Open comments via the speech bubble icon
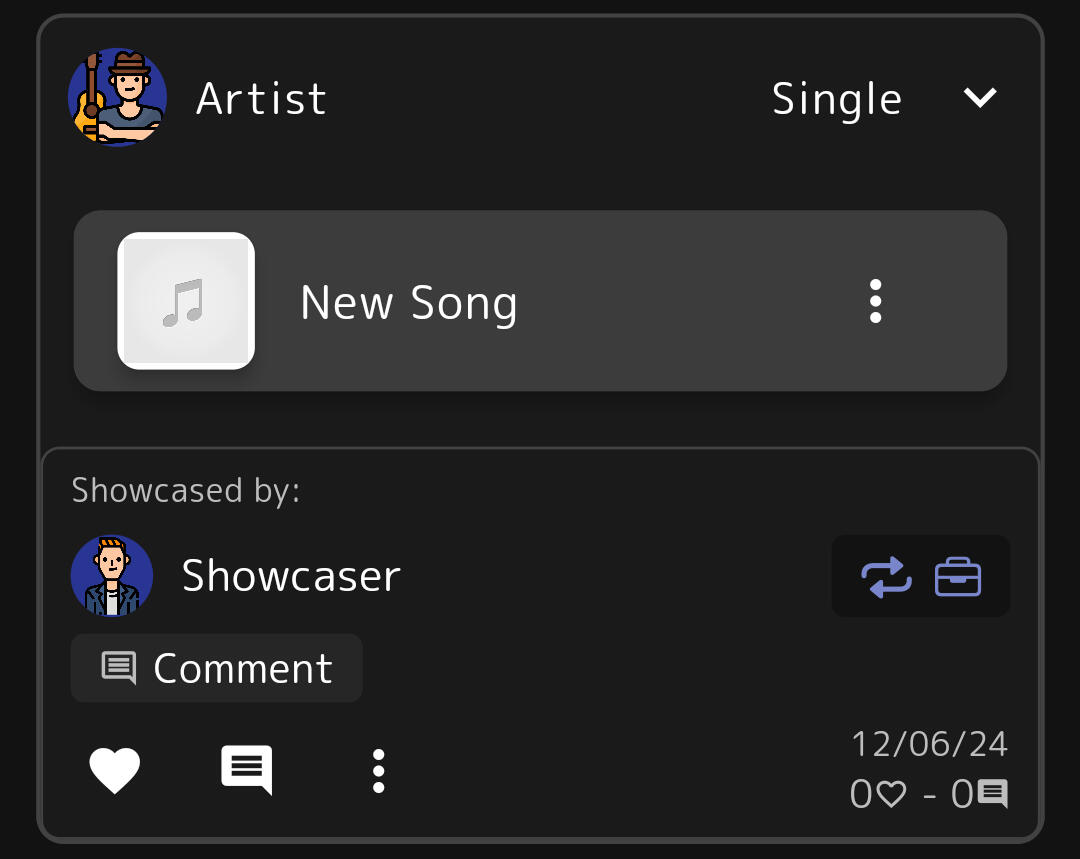The image size is (1080, 859). tap(246, 771)
